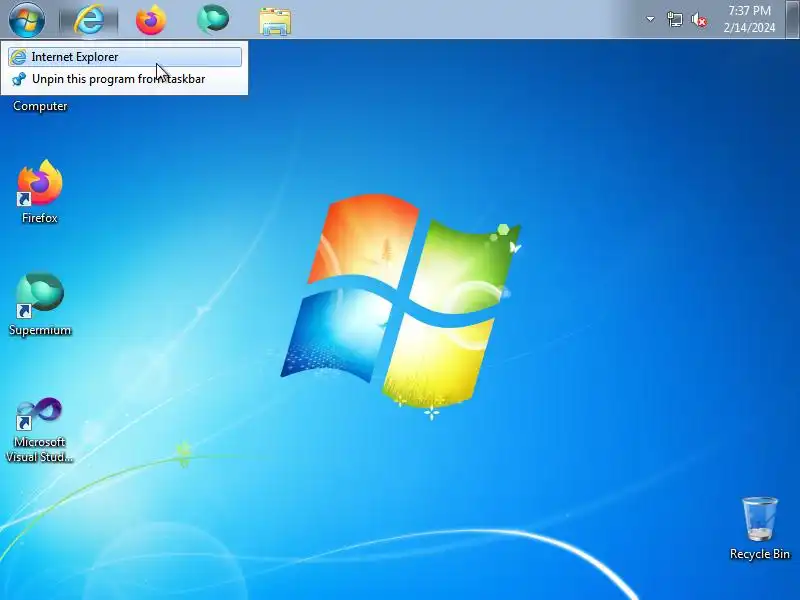Click the Show desktop strip
The image size is (800, 600).
(x=793, y=19)
